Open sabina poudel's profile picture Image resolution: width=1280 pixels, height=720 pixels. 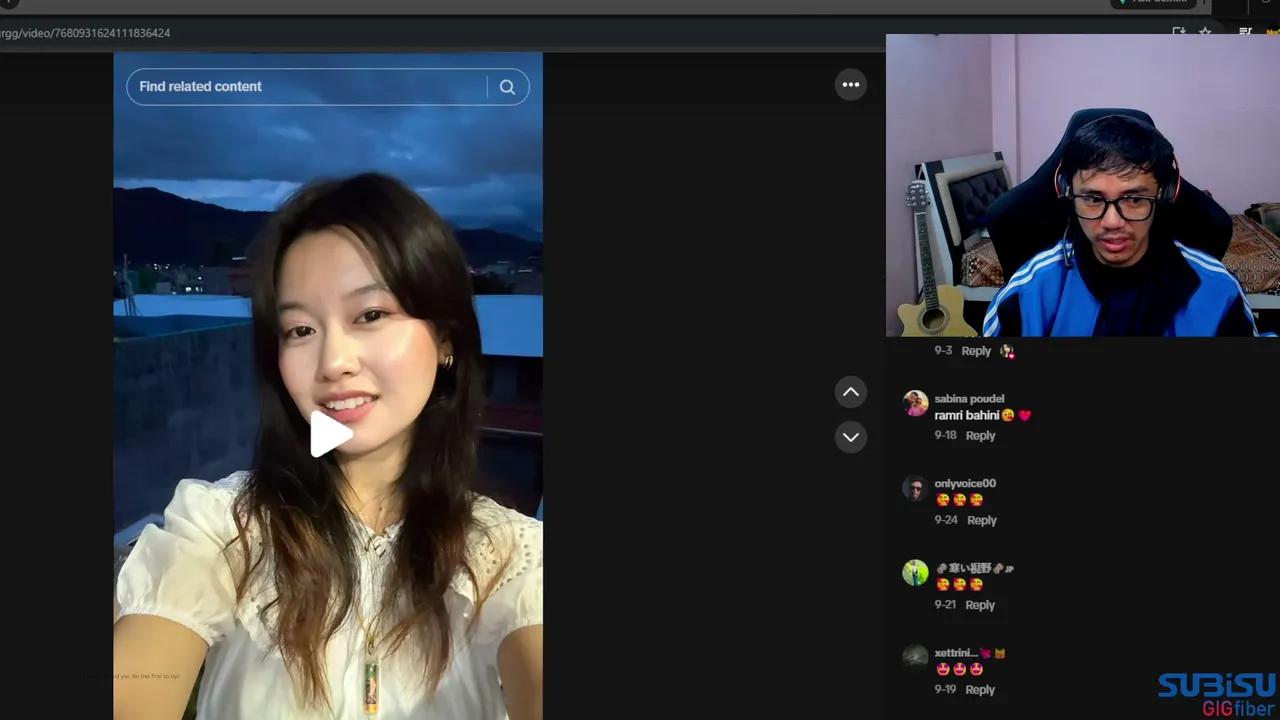click(915, 403)
